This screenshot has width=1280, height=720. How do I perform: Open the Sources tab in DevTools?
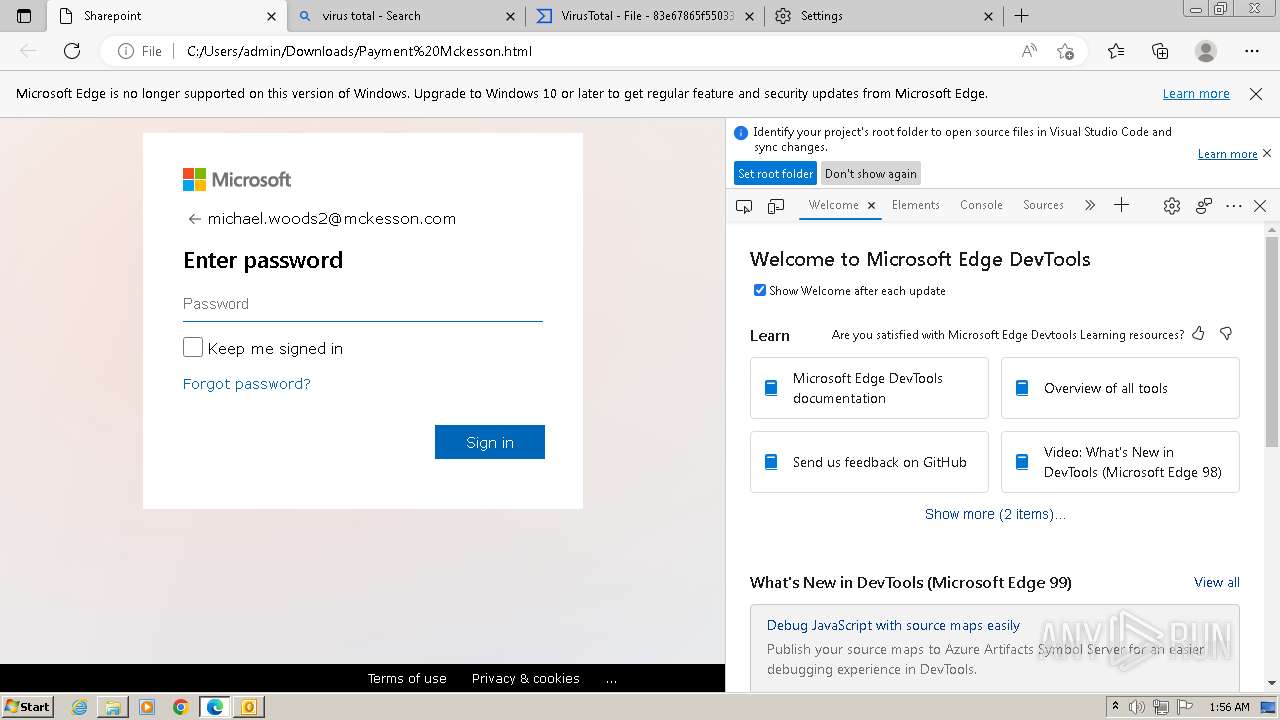(1043, 205)
